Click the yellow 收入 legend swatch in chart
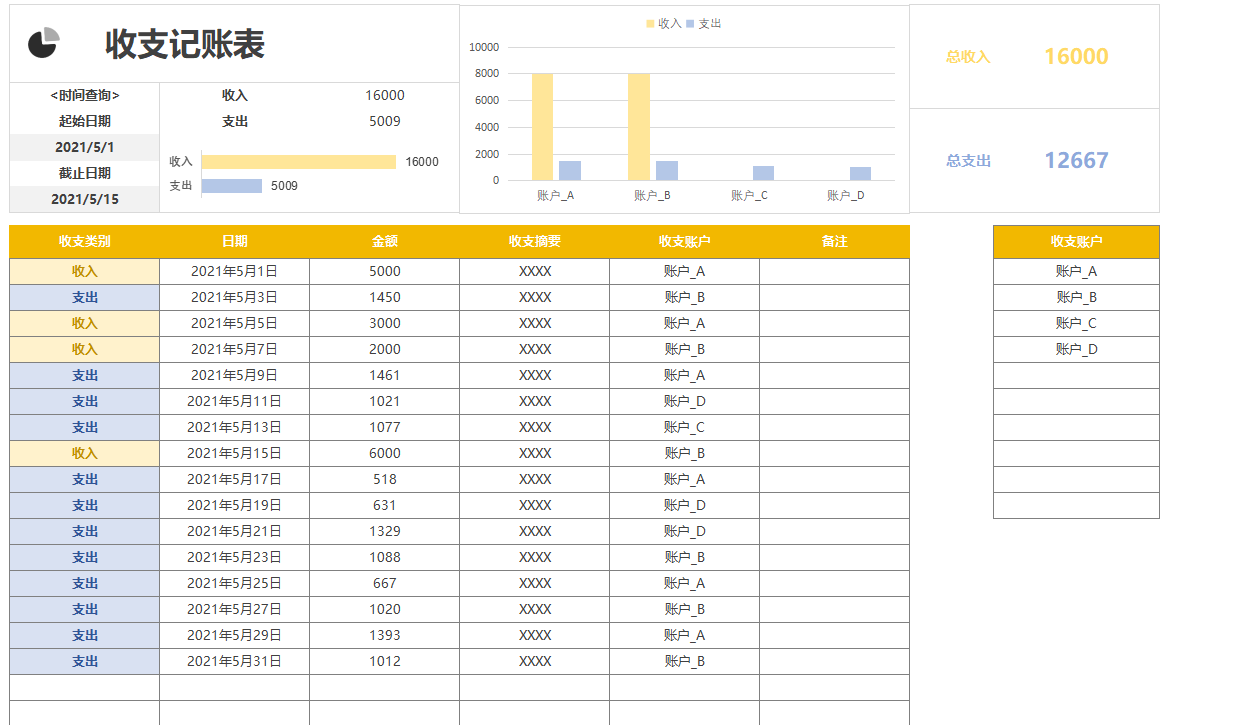Screen dimensions: 1236x725 (x=651, y=24)
